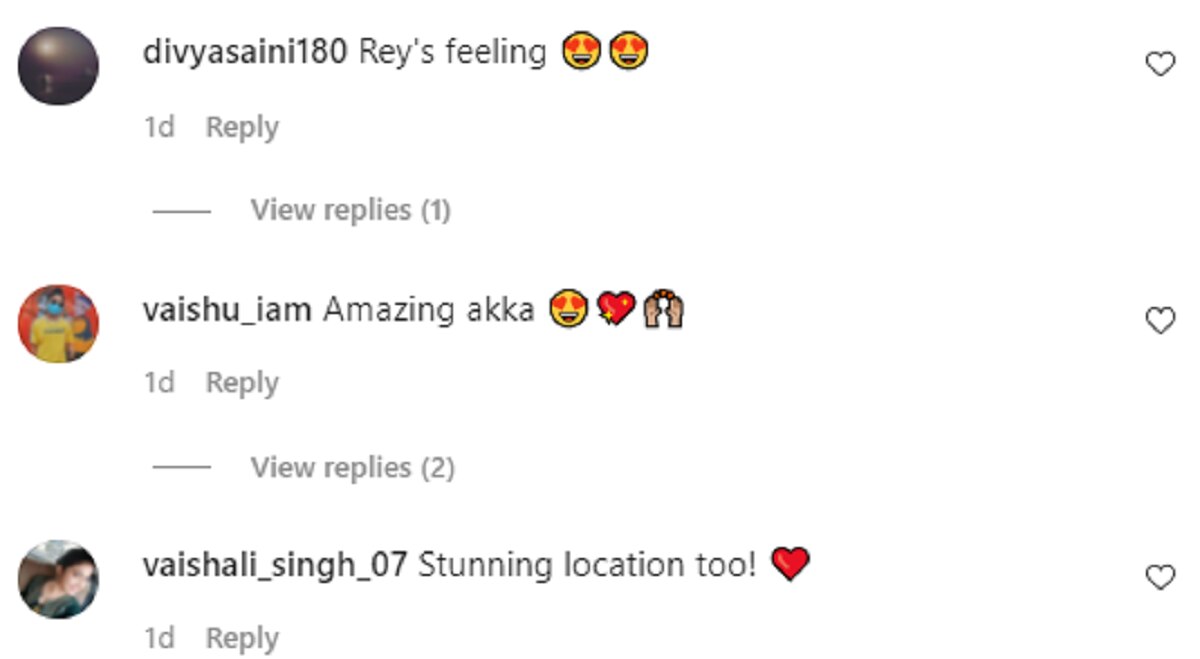Open divyasaini180's profile picture
The image size is (1200, 659).
coord(59,66)
